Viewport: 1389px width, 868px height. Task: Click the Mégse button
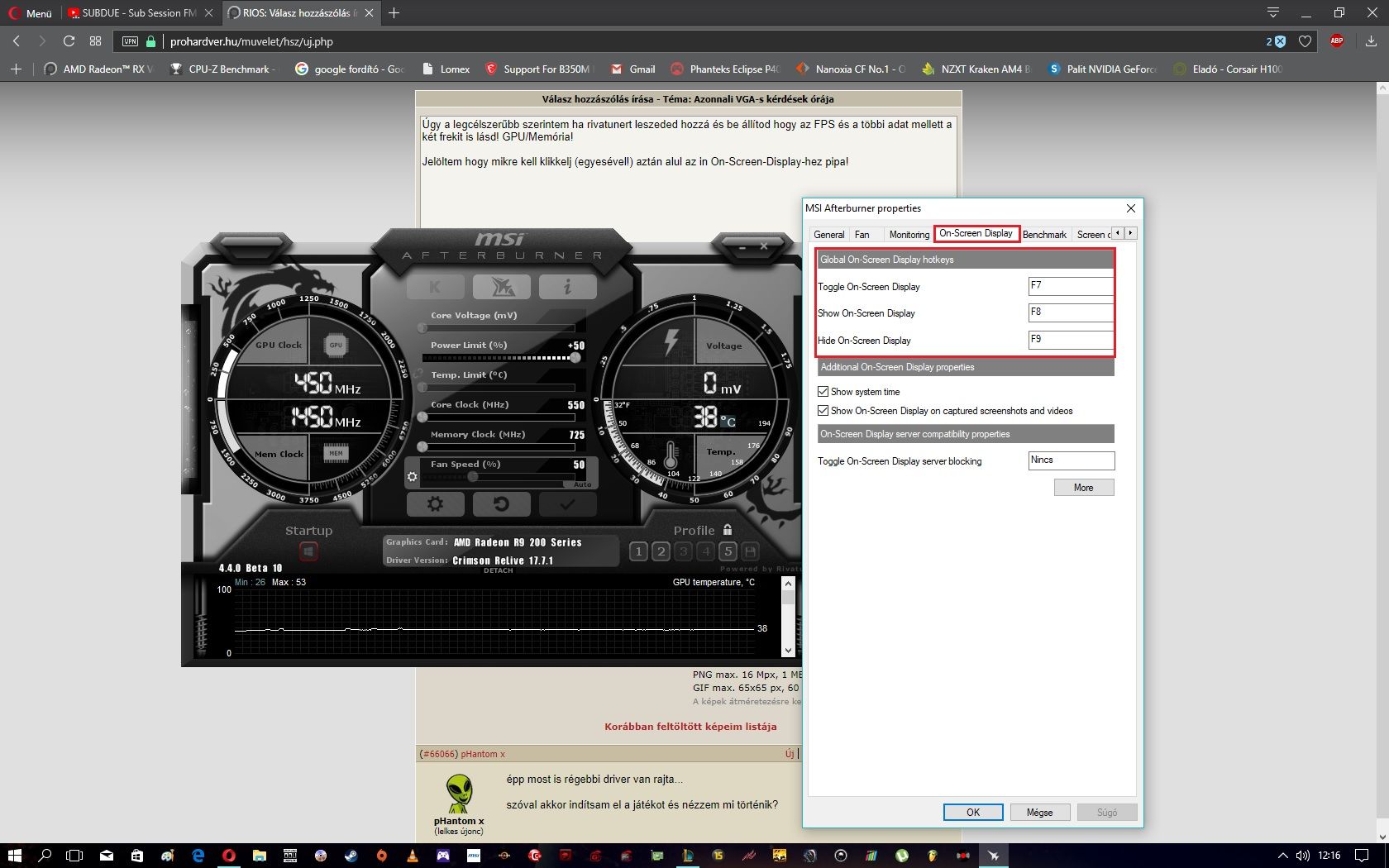point(1040,813)
